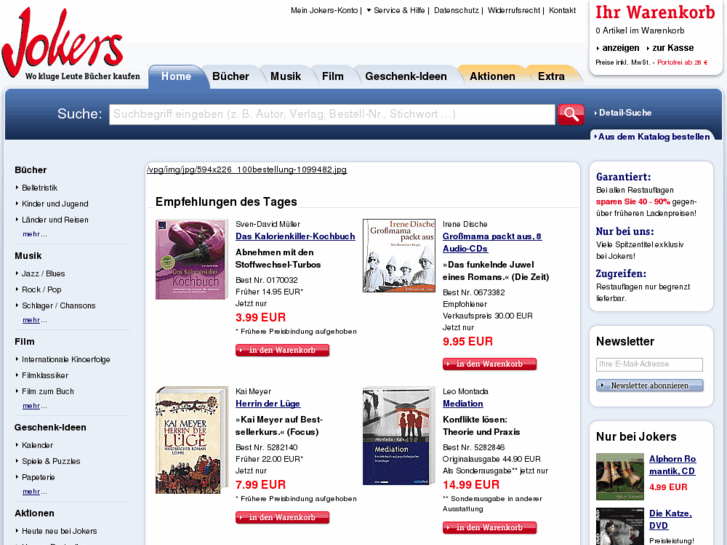Click mehr under Geschenk-Ideen section
Screen dimensions: 727x545
[34, 491]
